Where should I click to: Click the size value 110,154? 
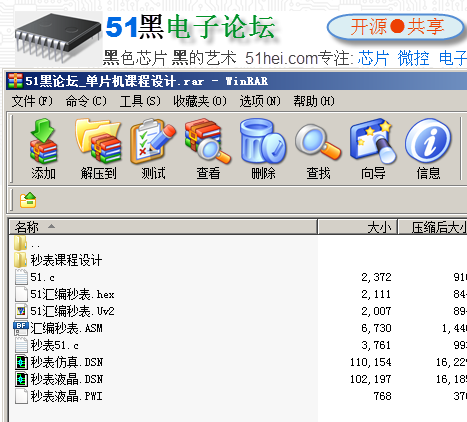[x=370, y=362]
